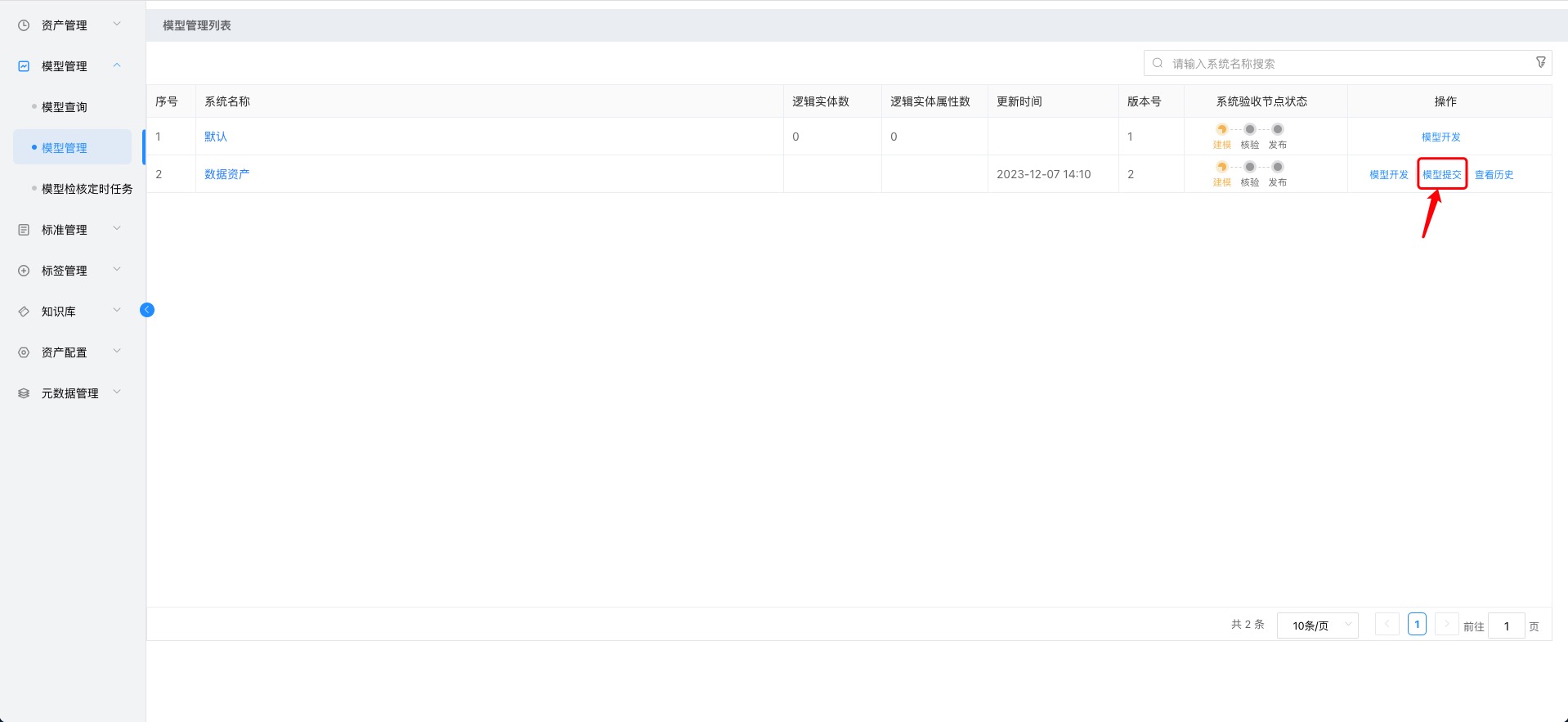1568x722 pixels.
Task: Click the 资产配置 settings icon
Action: pos(24,352)
